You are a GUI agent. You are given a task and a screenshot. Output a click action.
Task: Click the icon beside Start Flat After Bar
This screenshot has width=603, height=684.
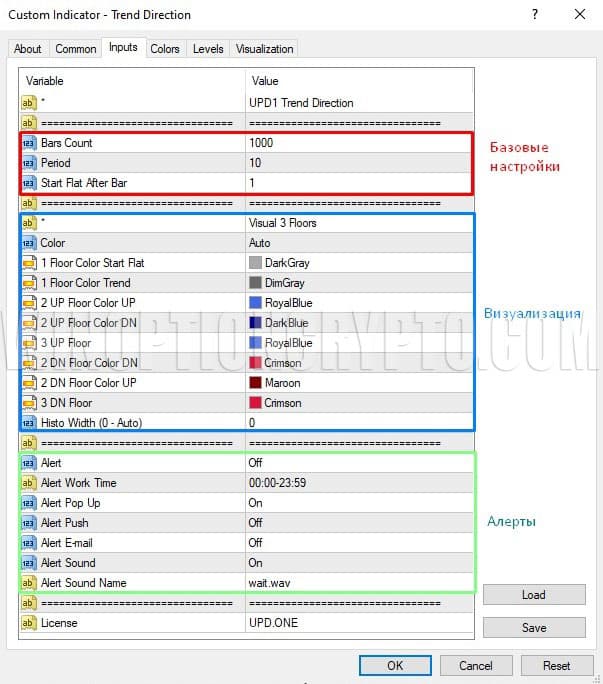(x=28, y=183)
